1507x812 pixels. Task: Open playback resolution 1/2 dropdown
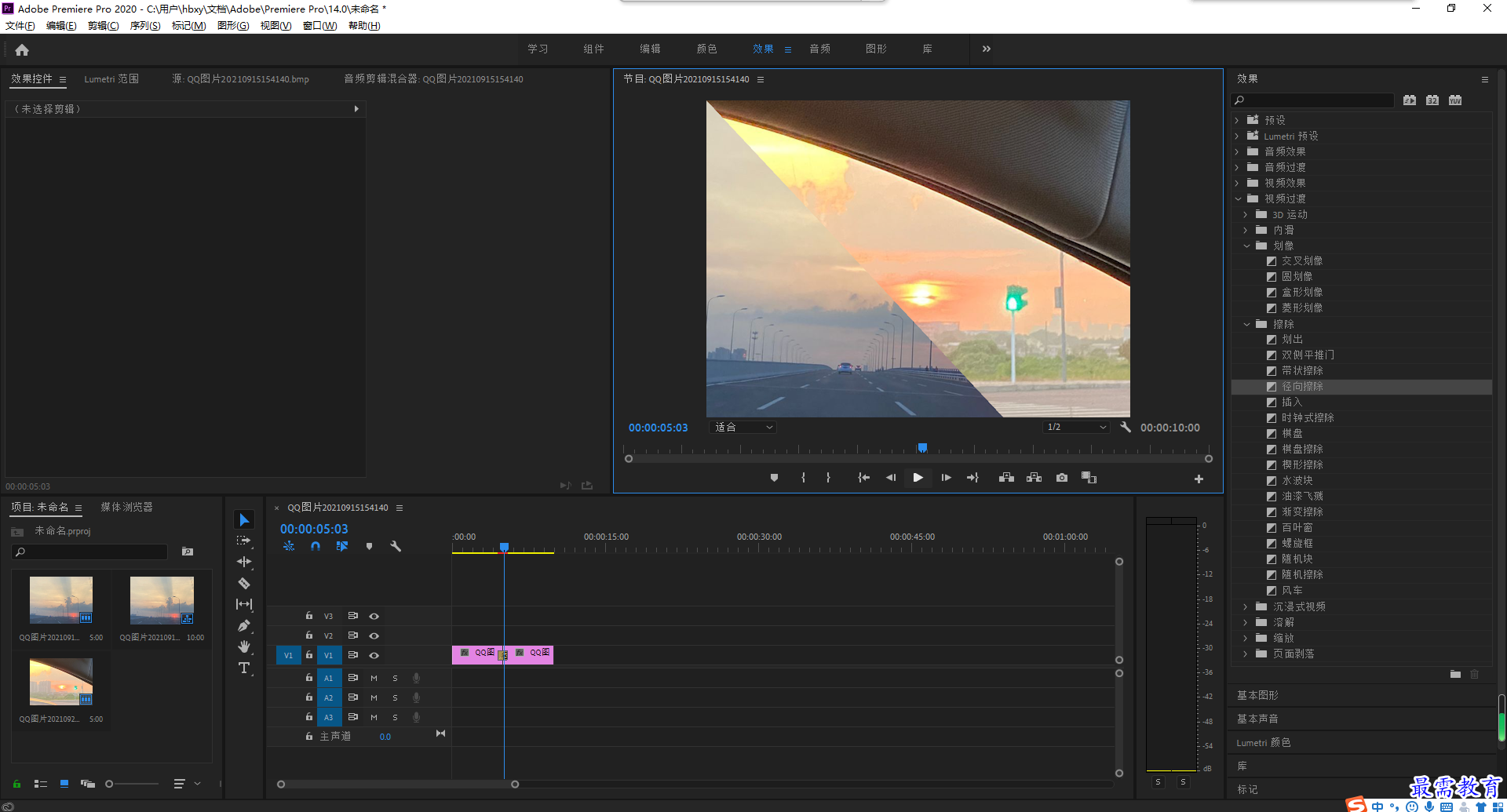pyautogui.click(x=1075, y=427)
